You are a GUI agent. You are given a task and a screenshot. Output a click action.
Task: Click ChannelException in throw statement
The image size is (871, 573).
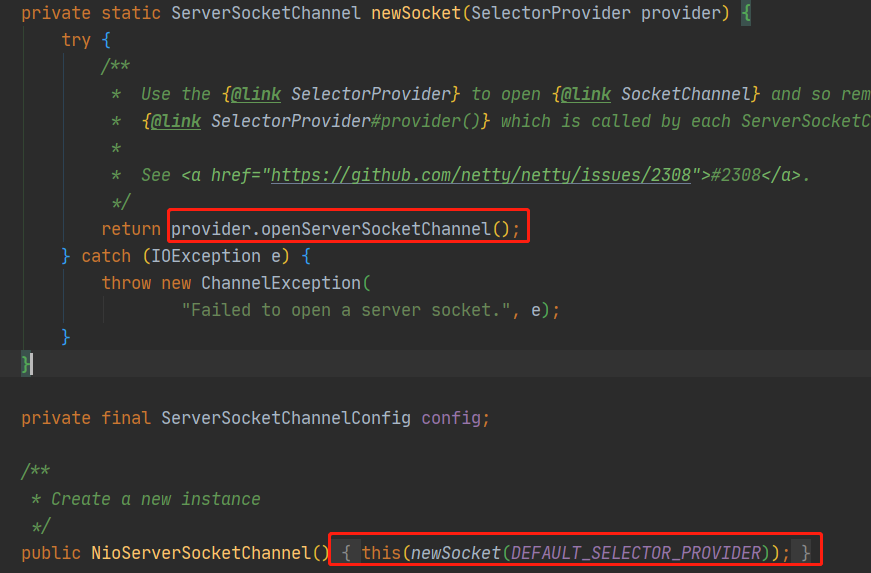pos(281,283)
